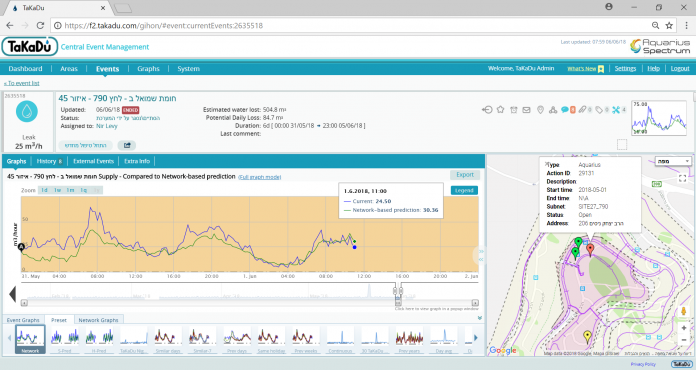The width and height of the screenshot is (696, 370).
Task: Click the blue water-drop leak icon
Action: pyautogui.click(x=27, y=112)
